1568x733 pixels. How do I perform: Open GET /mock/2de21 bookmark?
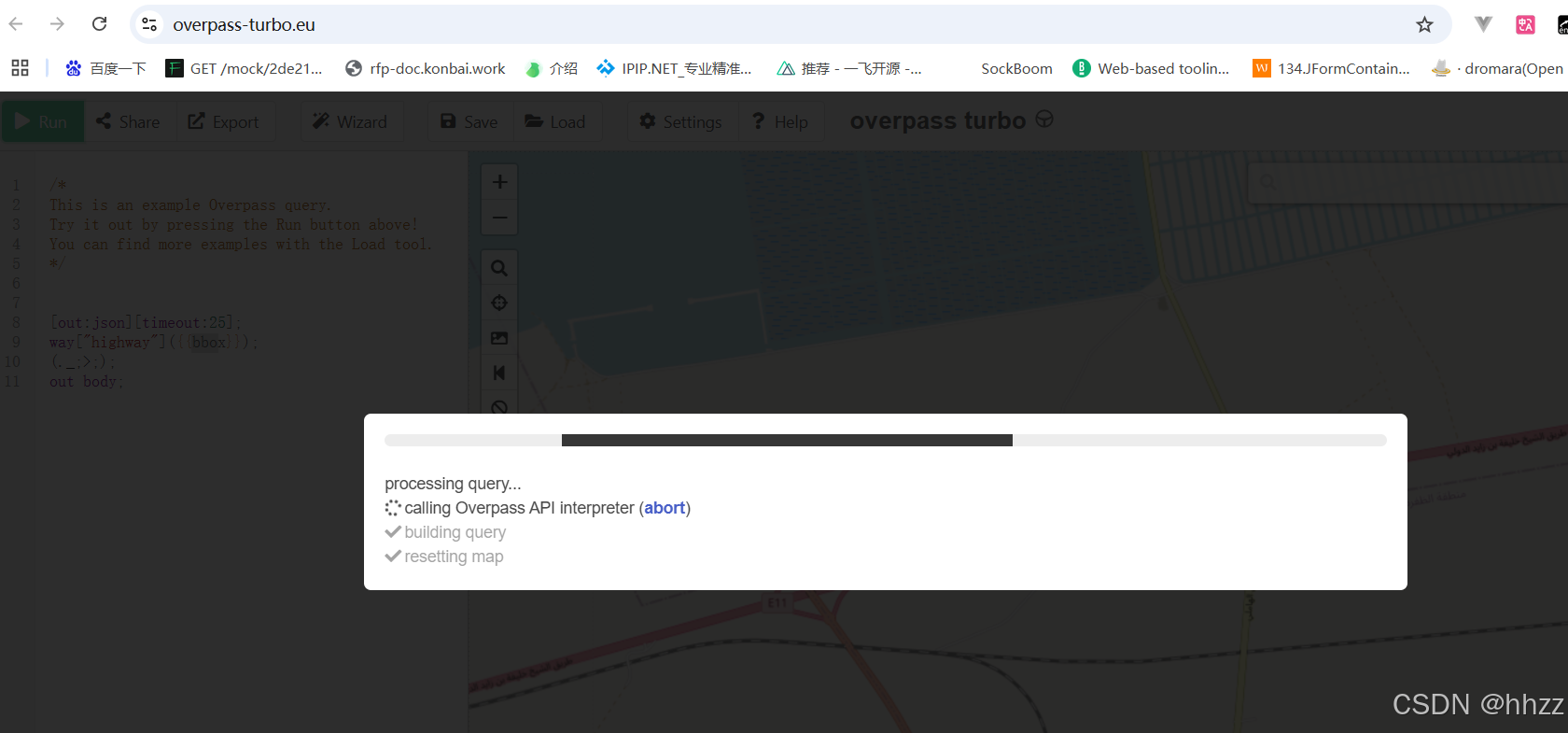(x=244, y=68)
